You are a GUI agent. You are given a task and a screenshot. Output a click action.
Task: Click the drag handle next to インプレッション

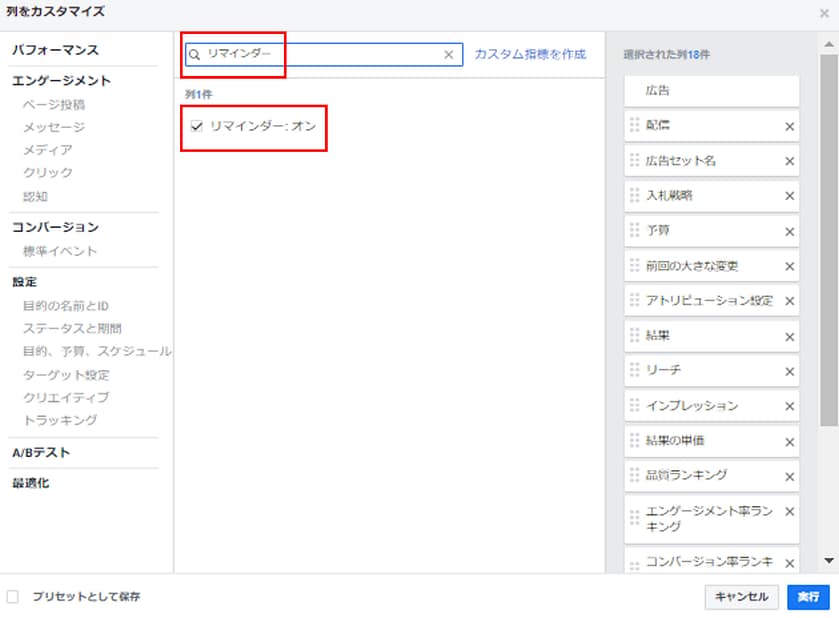[x=635, y=406]
